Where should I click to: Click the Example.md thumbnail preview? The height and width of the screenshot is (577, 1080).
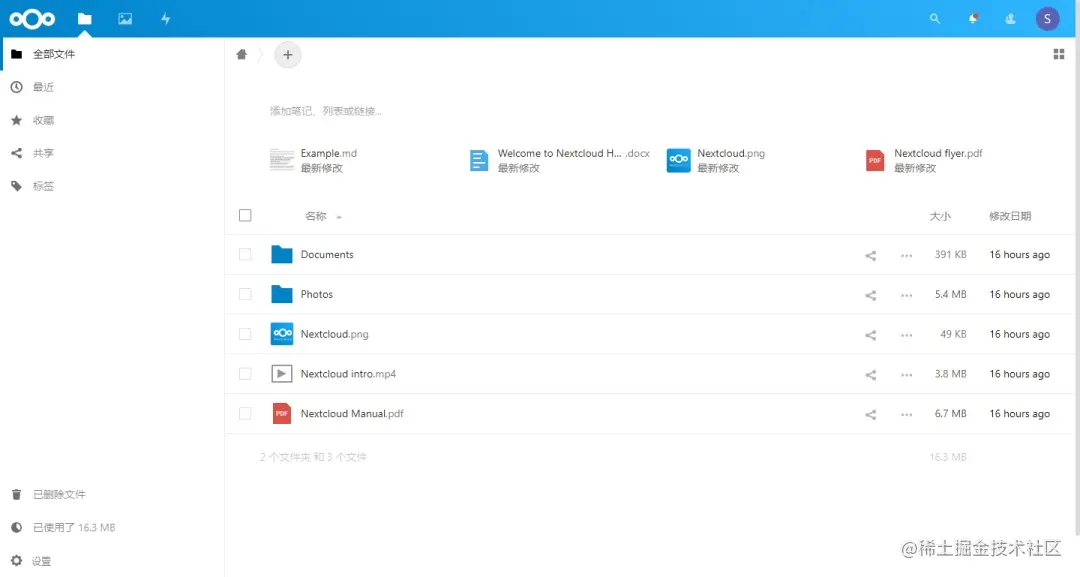tap(282, 160)
